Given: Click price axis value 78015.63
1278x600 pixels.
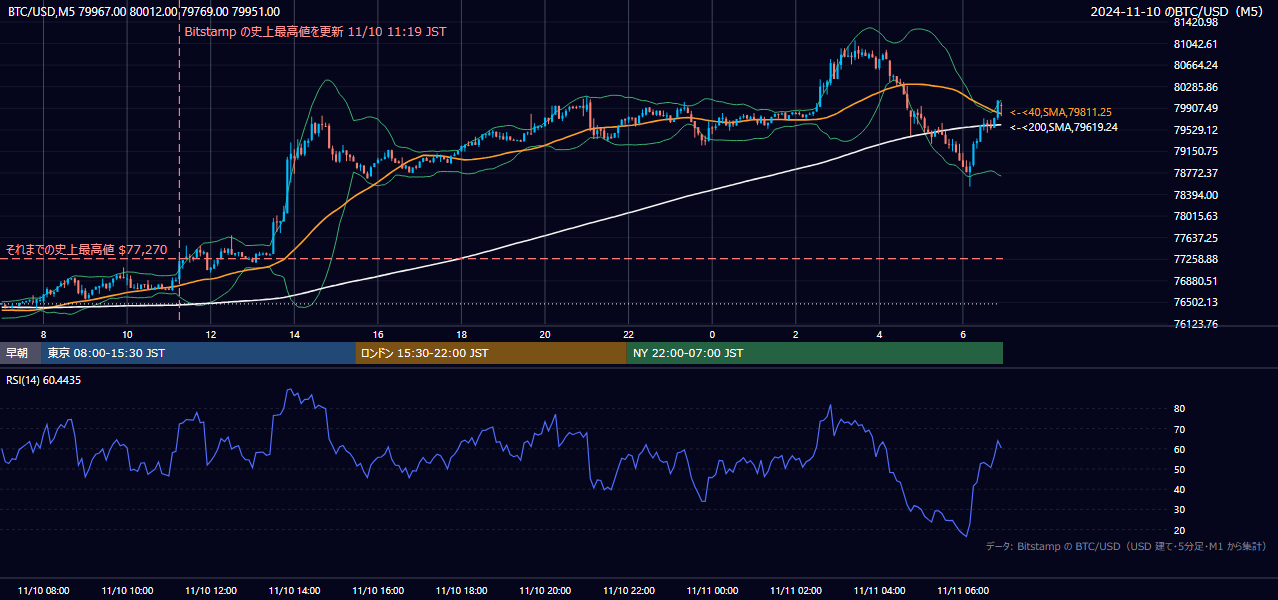Looking at the screenshot, I should tap(1196, 216).
